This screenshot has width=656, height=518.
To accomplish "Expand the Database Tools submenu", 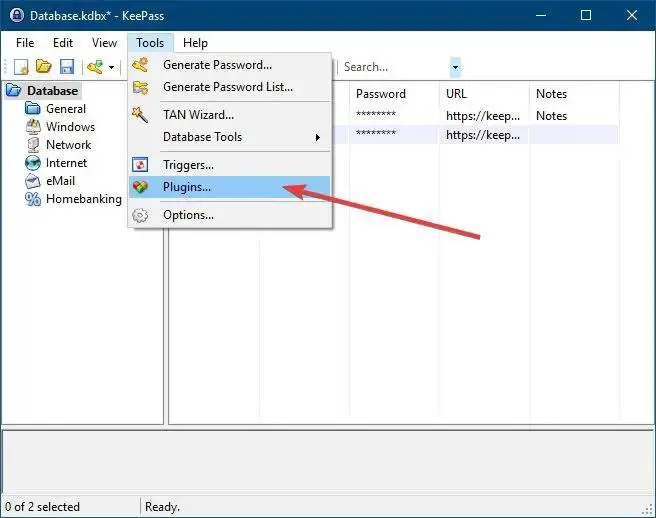I will tap(230, 137).
